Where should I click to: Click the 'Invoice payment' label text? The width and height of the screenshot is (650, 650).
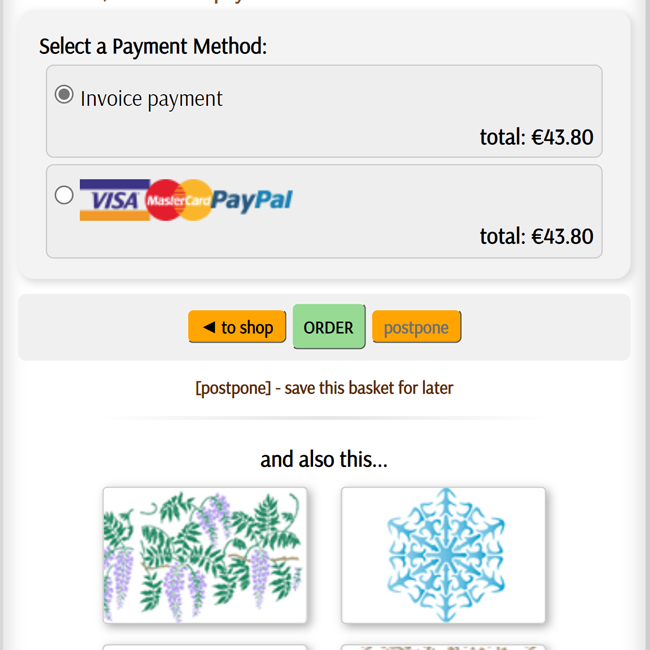pyautogui.click(x=151, y=98)
